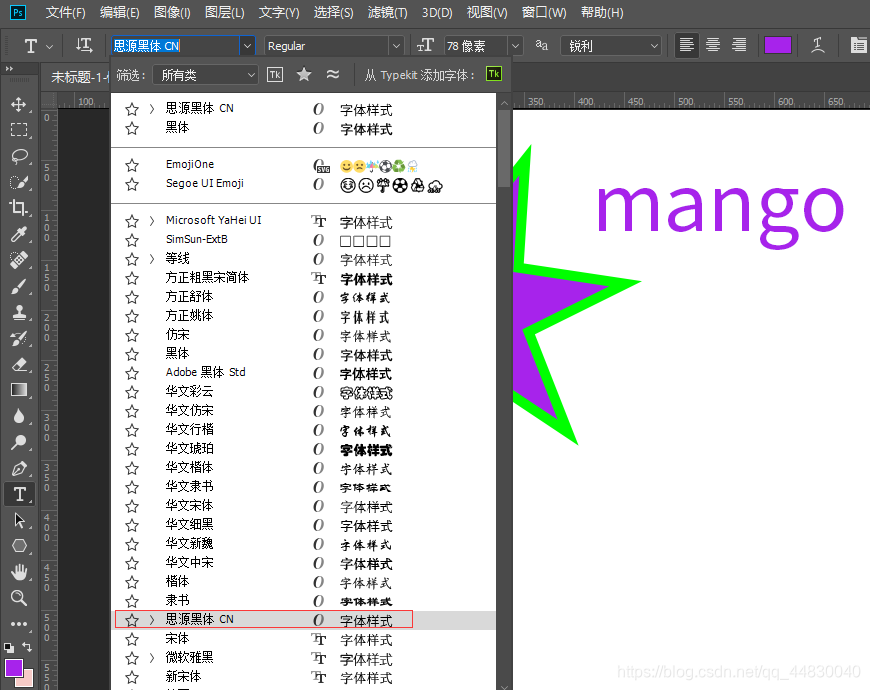Select the Gradient tool
The height and width of the screenshot is (690, 870).
[19, 390]
